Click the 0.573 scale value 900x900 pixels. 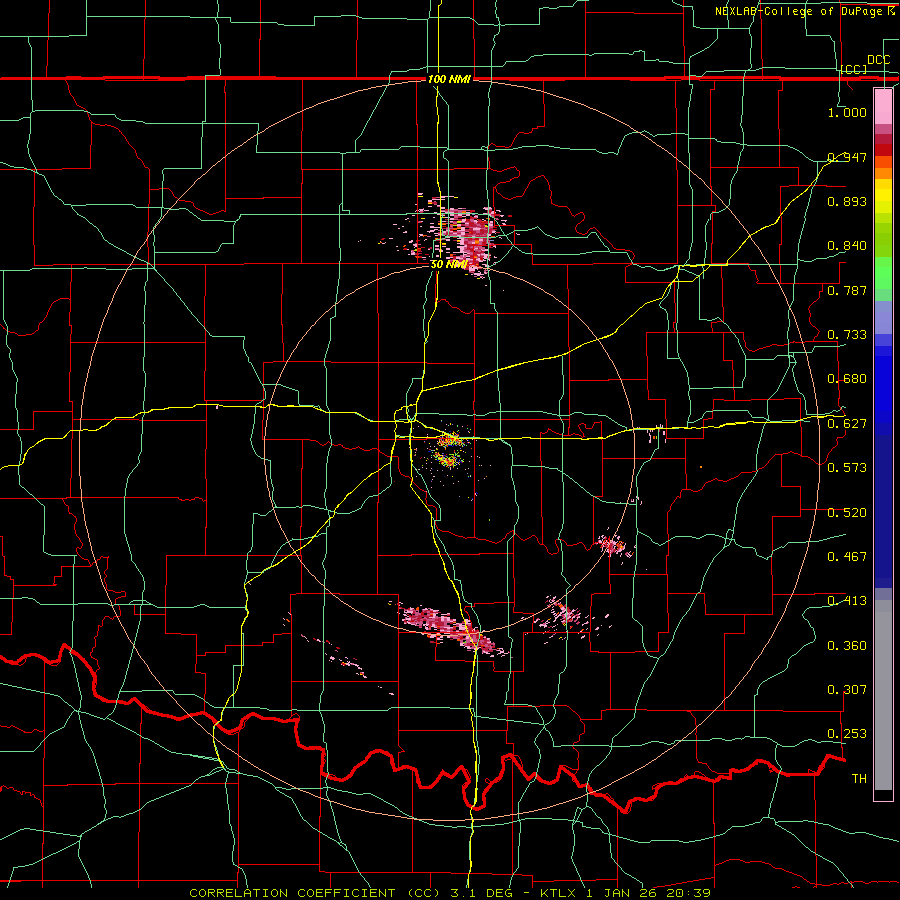coord(847,467)
